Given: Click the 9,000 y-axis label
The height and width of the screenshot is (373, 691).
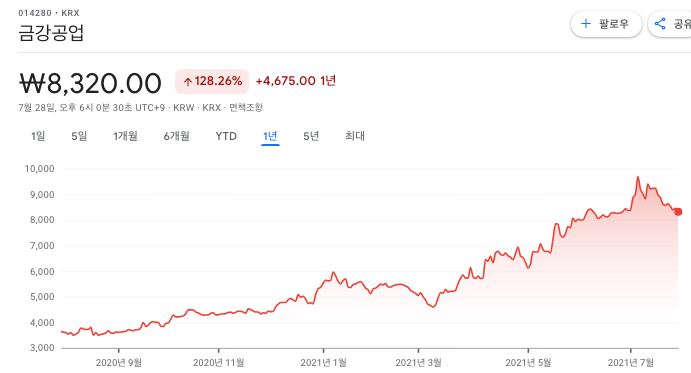Looking at the screenshot, I should [x=42, y=194].
